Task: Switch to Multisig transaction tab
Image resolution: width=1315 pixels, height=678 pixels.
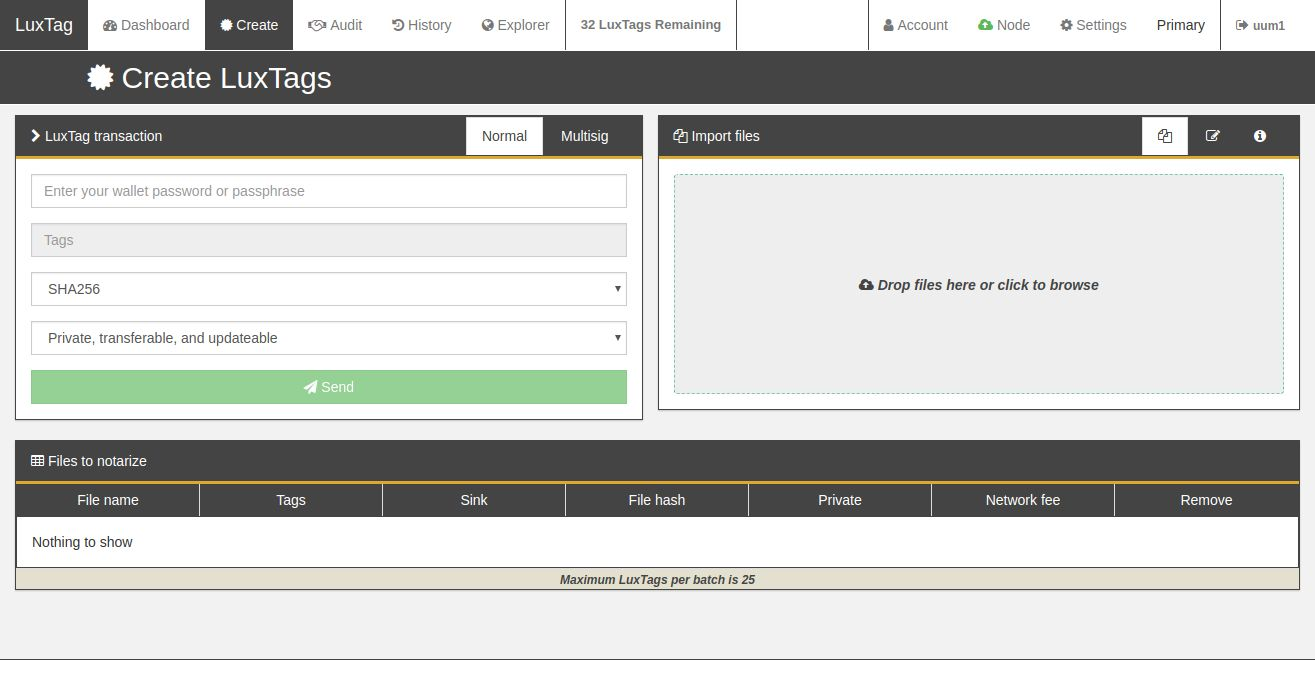Action: [x=584, y=136]
